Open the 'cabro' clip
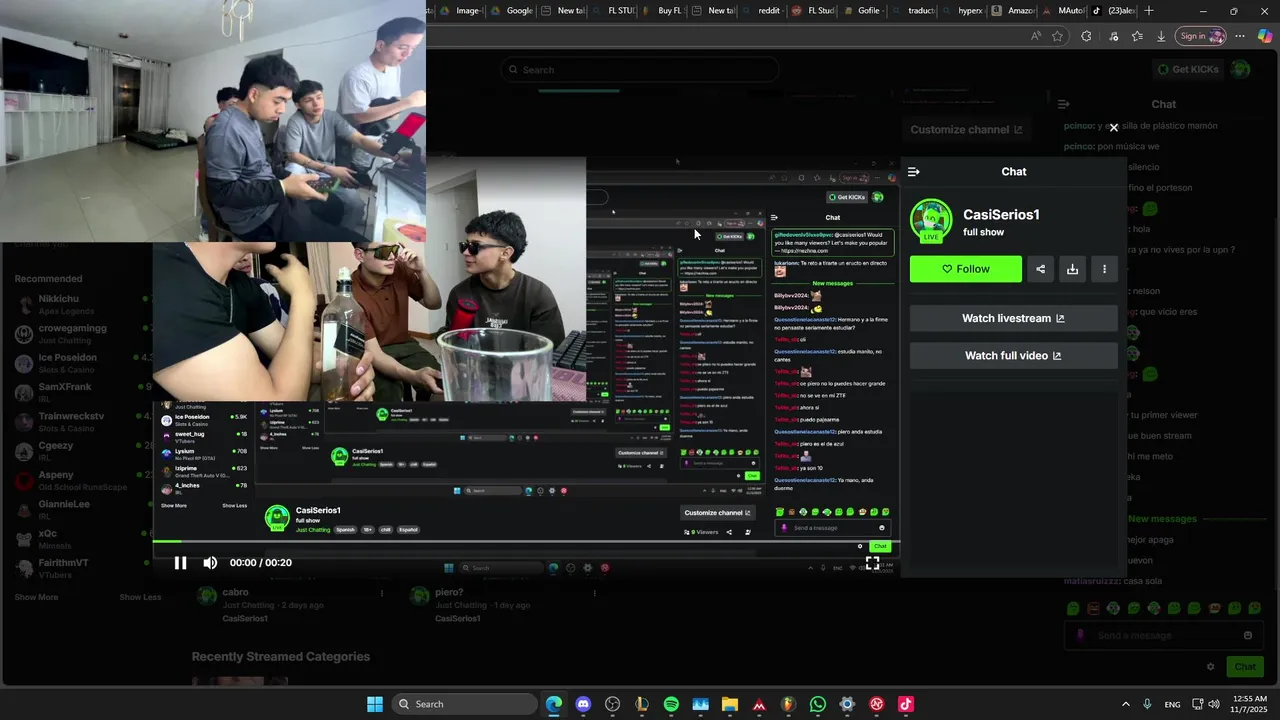Image resolution: width=1280 pixels, height=720 pixels. point(236,592)
